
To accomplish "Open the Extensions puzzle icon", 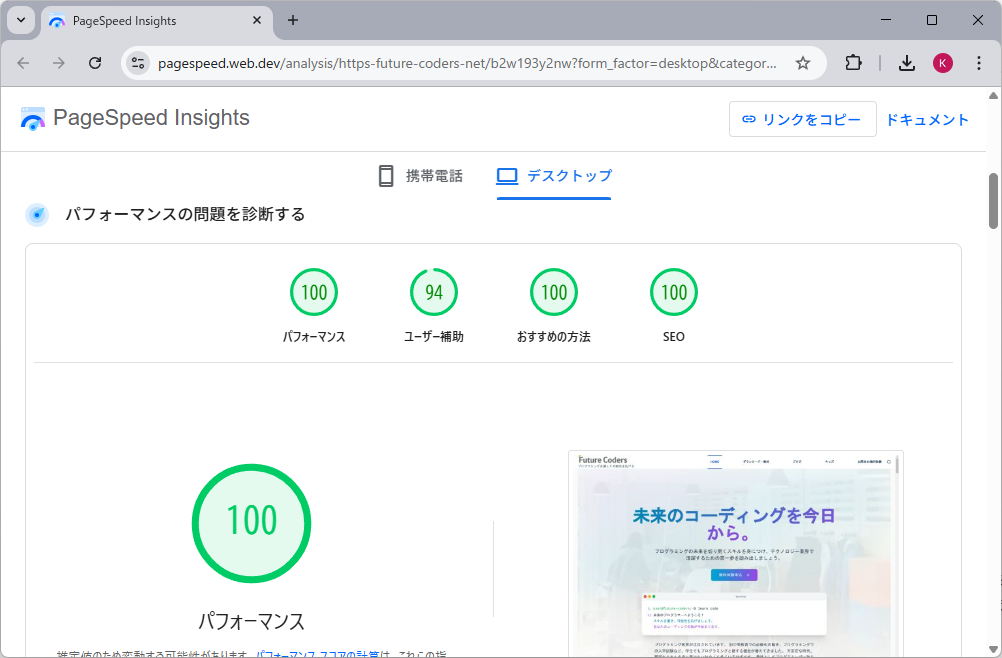I will pos(853,63).
